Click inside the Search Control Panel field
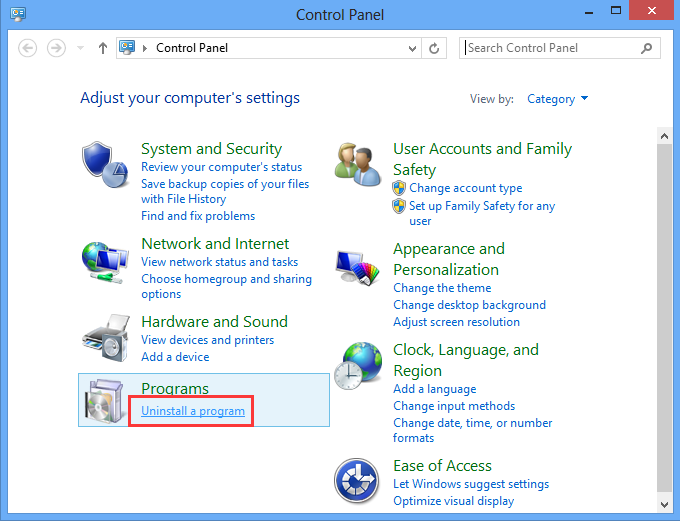680x521 pixels. pyautogui.click(x=550, y=48)
